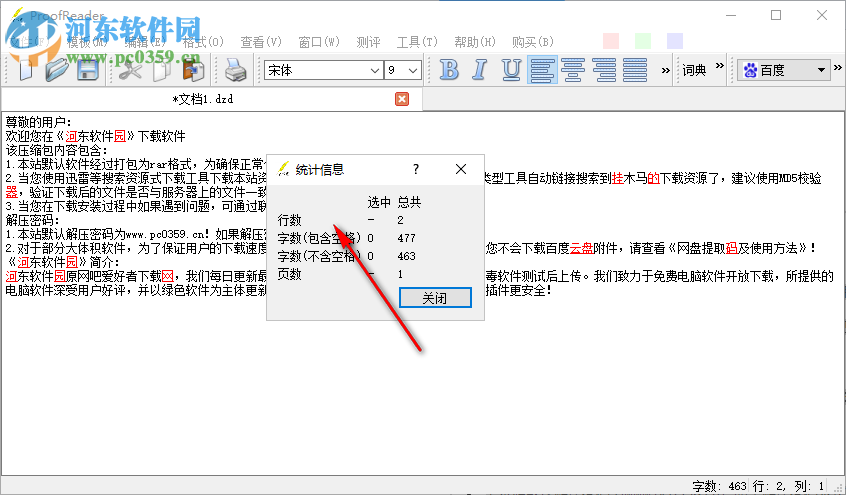Viewport: 846px width, 495px height.
Task: Open the 购买(B) menu
Action: coord(533,42)
